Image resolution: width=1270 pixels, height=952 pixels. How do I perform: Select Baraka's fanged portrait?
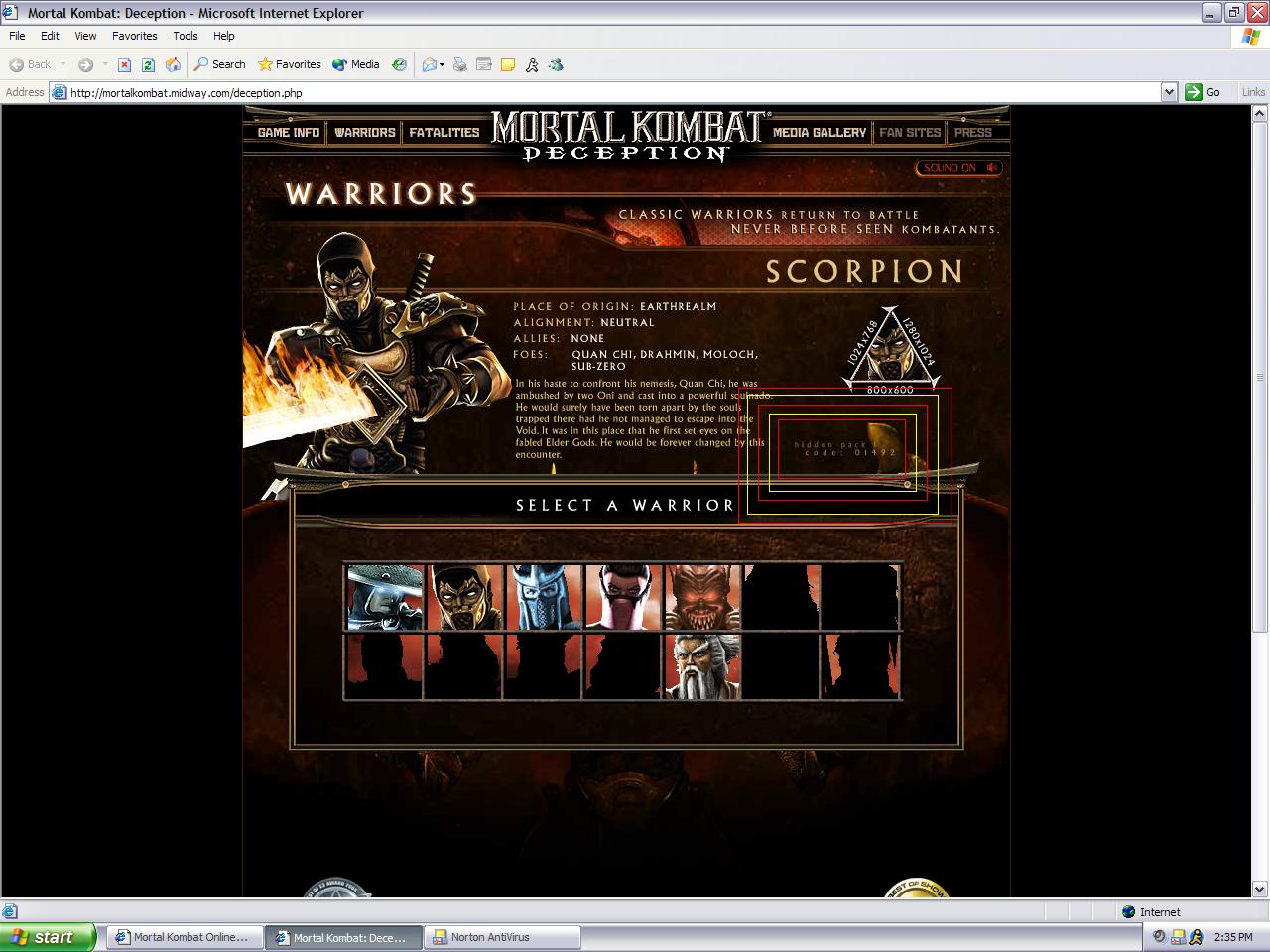(702, 598)
